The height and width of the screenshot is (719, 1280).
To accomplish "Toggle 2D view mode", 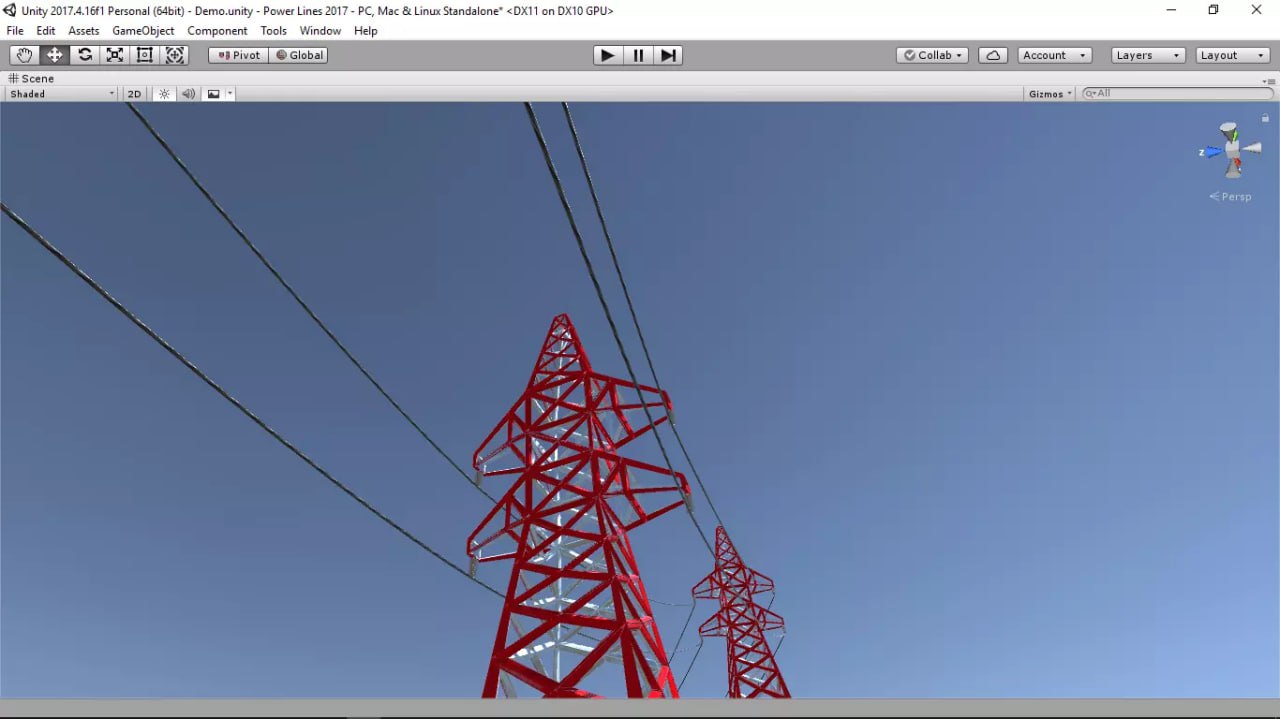I will coord(134,93).
